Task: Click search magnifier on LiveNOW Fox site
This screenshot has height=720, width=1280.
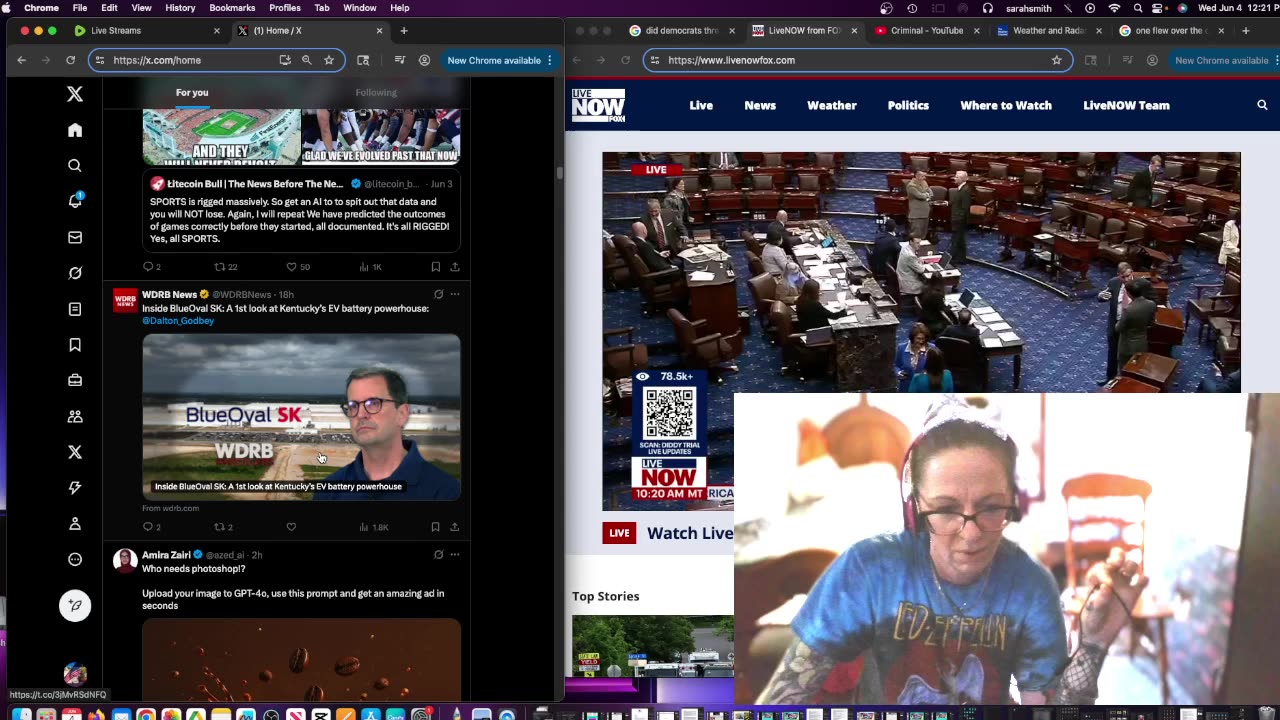Action: [1262, 105]
